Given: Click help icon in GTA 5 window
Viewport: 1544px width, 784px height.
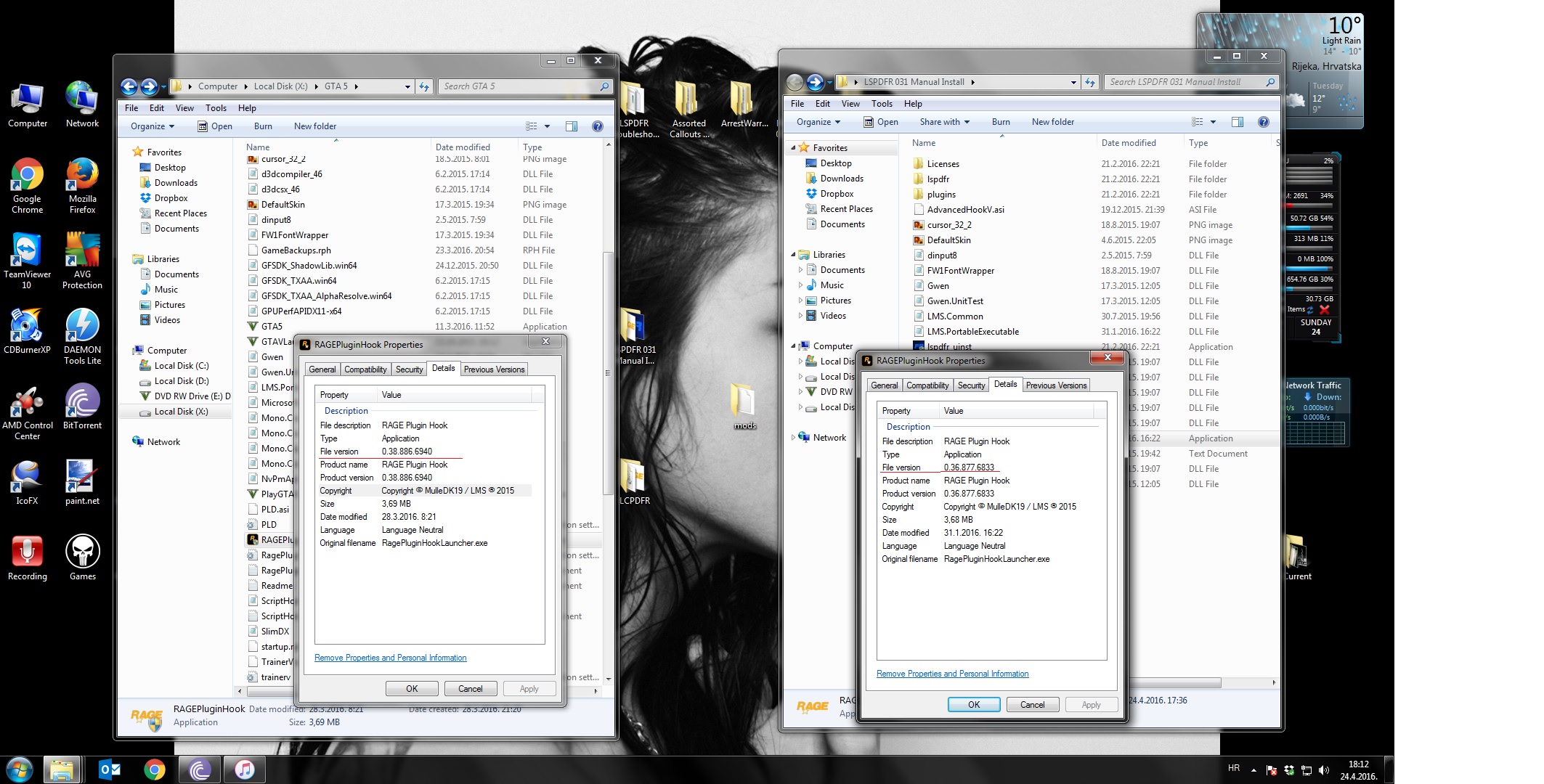Looking at the screenshot, I should (x=597, y=126).
